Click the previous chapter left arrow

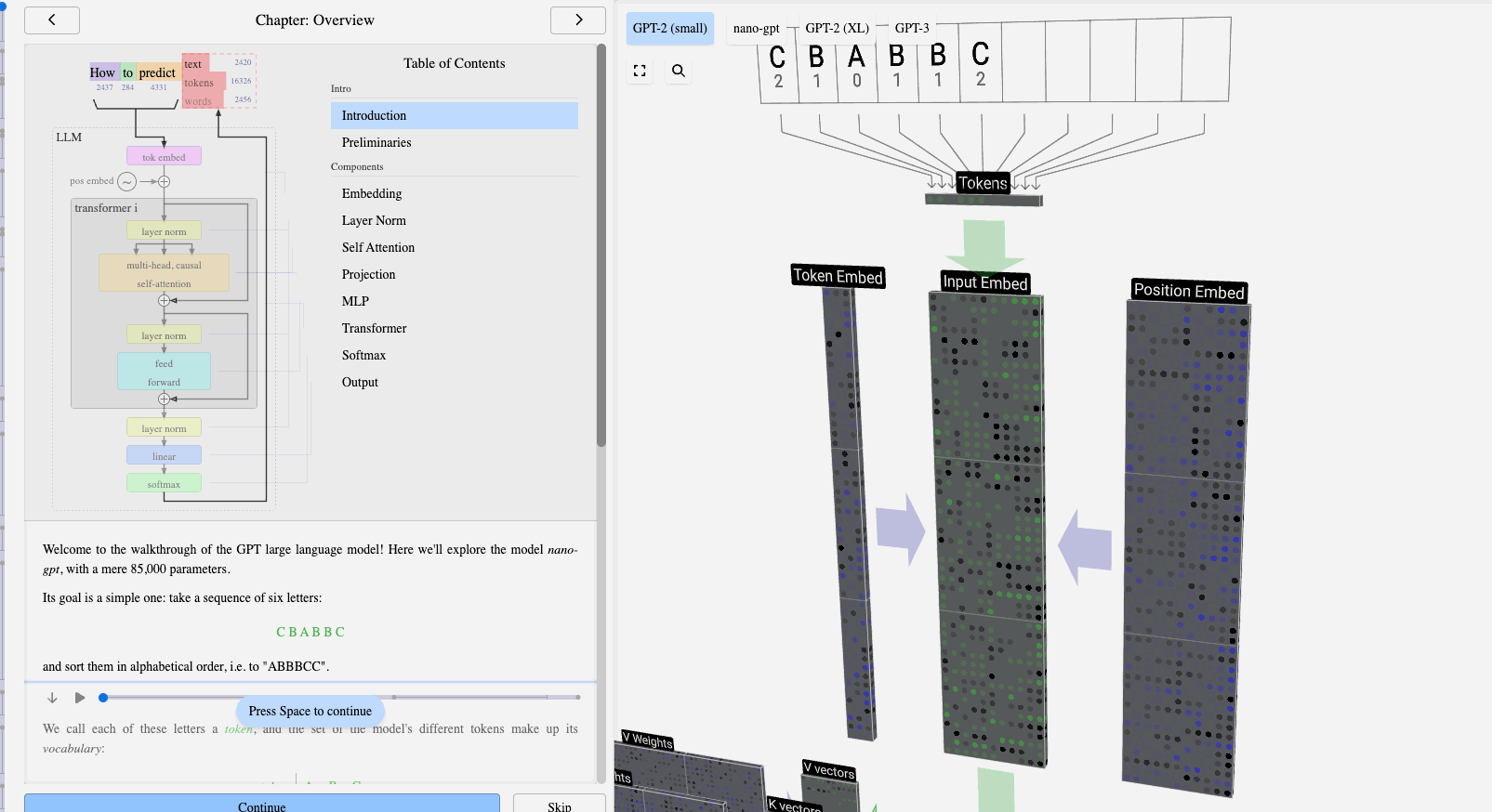click(x=51, y=20)
